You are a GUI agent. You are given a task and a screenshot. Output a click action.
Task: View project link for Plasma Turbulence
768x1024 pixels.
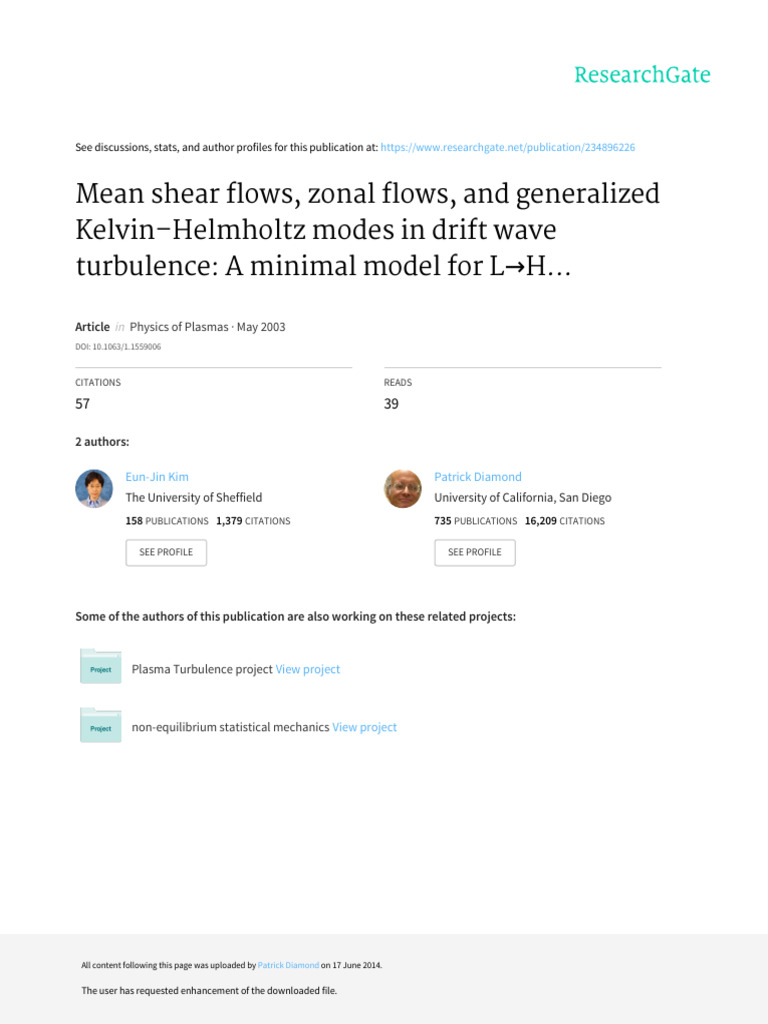point(308,669)
